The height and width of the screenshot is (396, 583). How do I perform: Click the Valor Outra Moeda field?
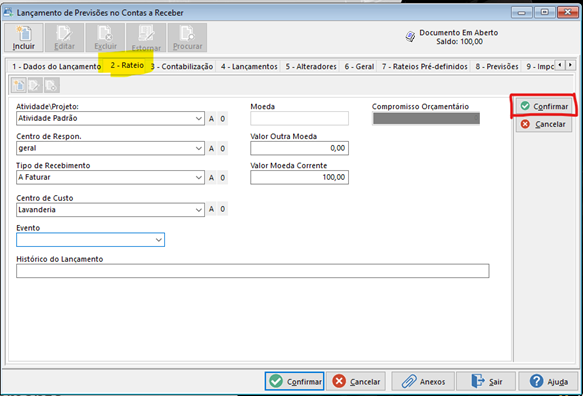tap(299, 148)
